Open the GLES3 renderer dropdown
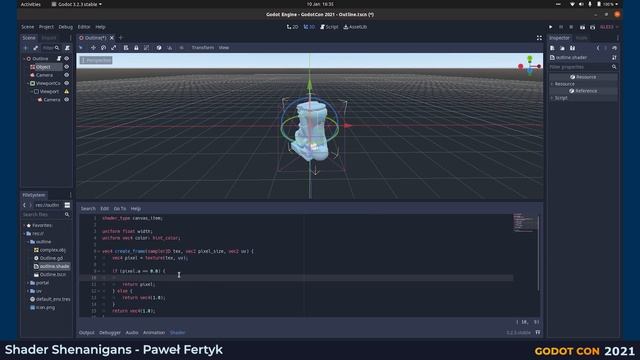Image resolution: width=640 pixels, height=360 pixels. pos(609,27)
